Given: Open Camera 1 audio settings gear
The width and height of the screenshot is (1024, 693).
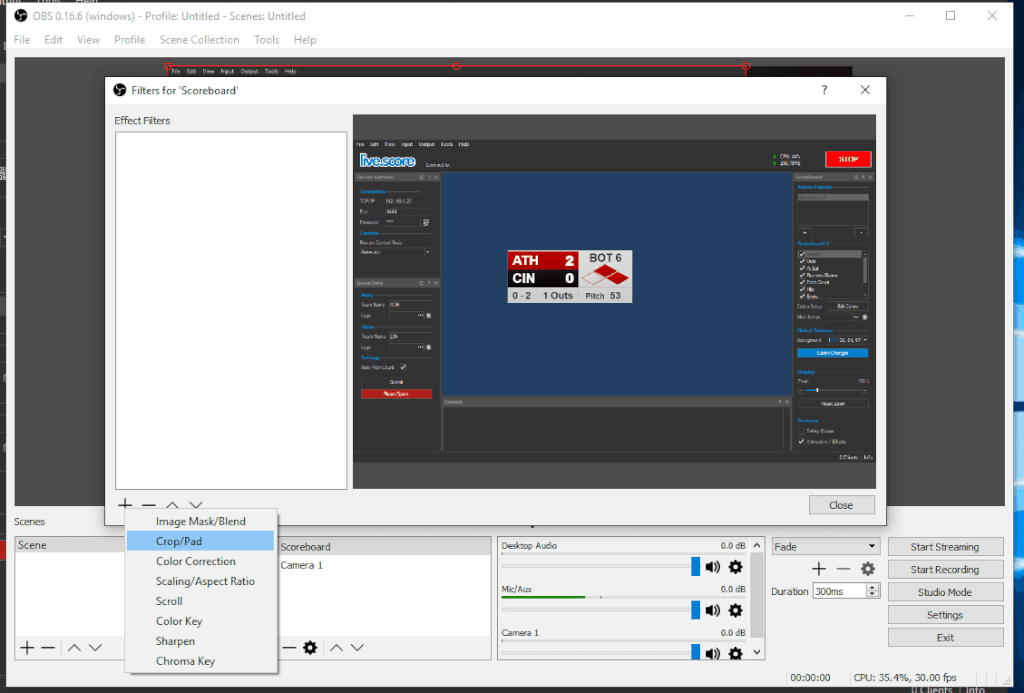Looking at the screenshot, I should tap(735, 653).
